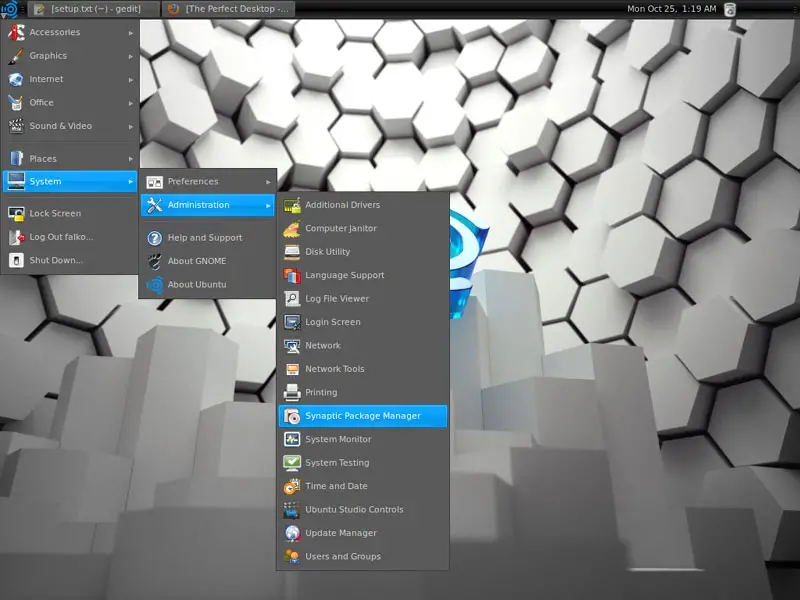
Task: Click the Ubuntu Studio main menu logo
Action: 9,9
